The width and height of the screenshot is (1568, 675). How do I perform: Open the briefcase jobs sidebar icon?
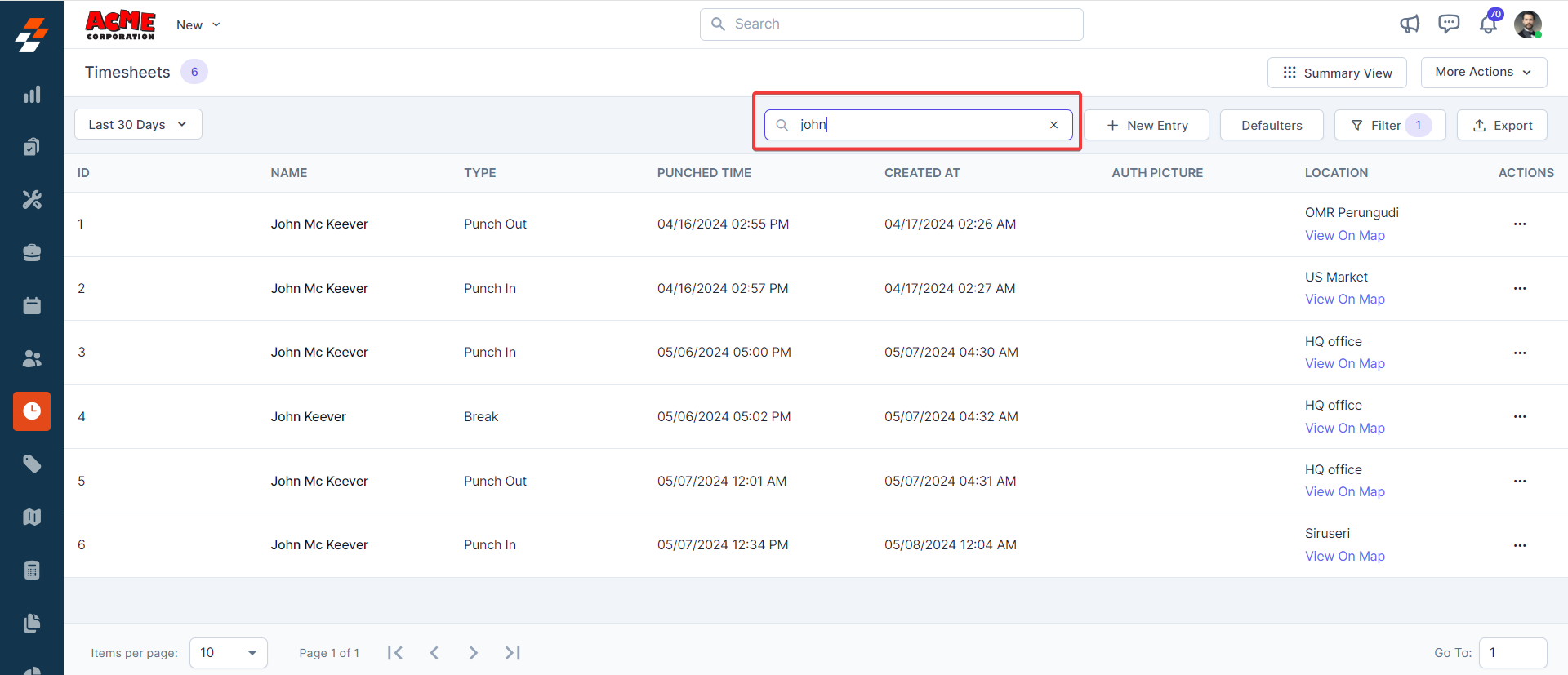tap(32, 253)
